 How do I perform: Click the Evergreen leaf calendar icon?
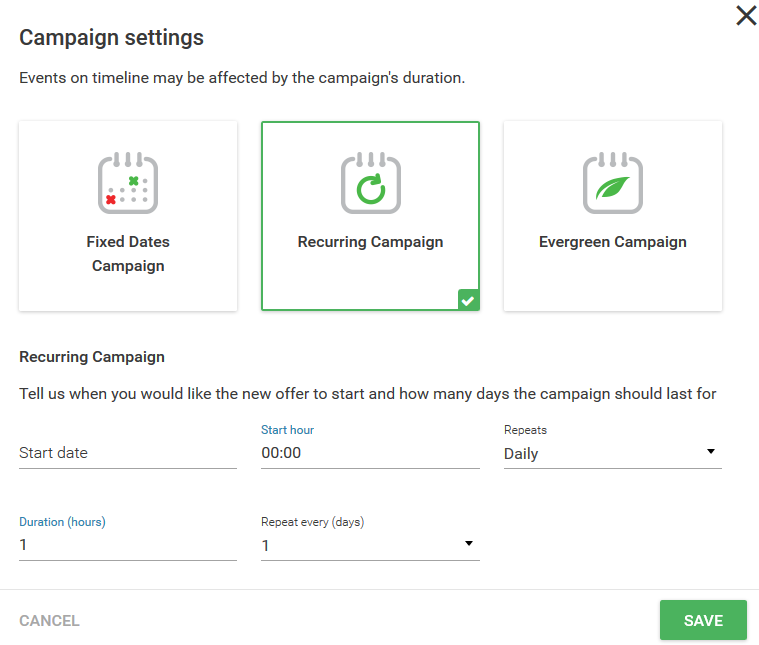coord(613,183)
